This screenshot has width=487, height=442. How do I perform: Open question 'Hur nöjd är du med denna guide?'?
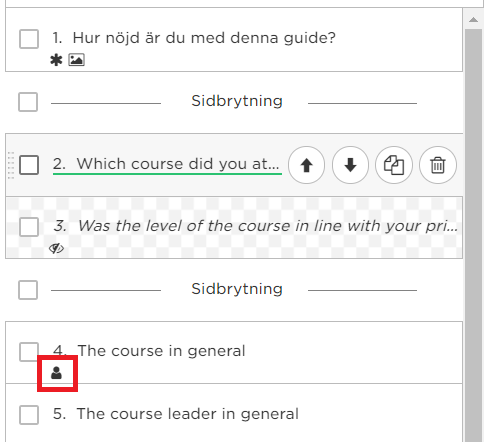(x=194, y=38)
